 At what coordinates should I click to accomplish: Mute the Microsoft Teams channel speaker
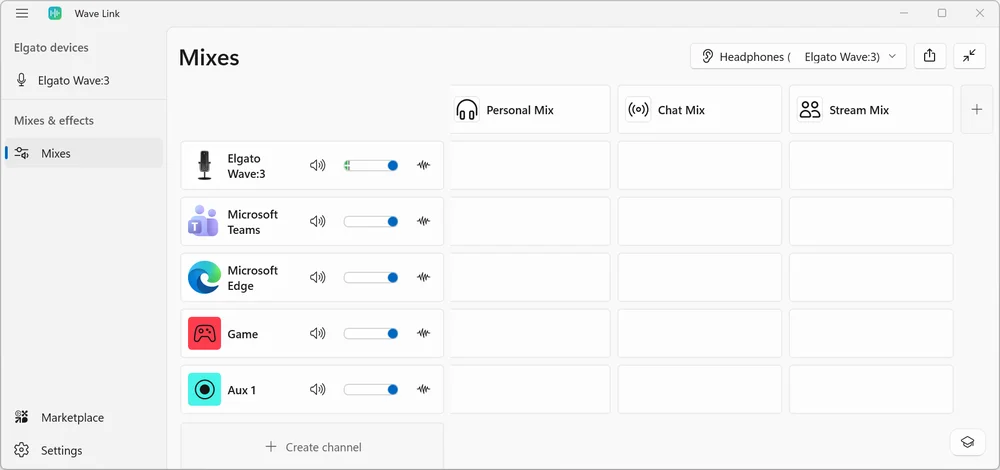[318, 221]
